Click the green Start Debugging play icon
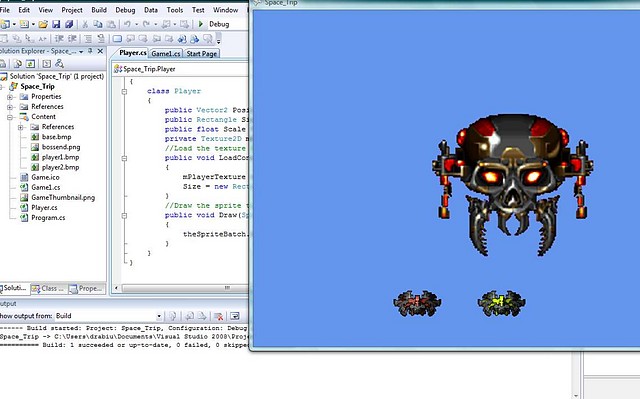Screen dimensions: 640x399 [x=201, y=24]
